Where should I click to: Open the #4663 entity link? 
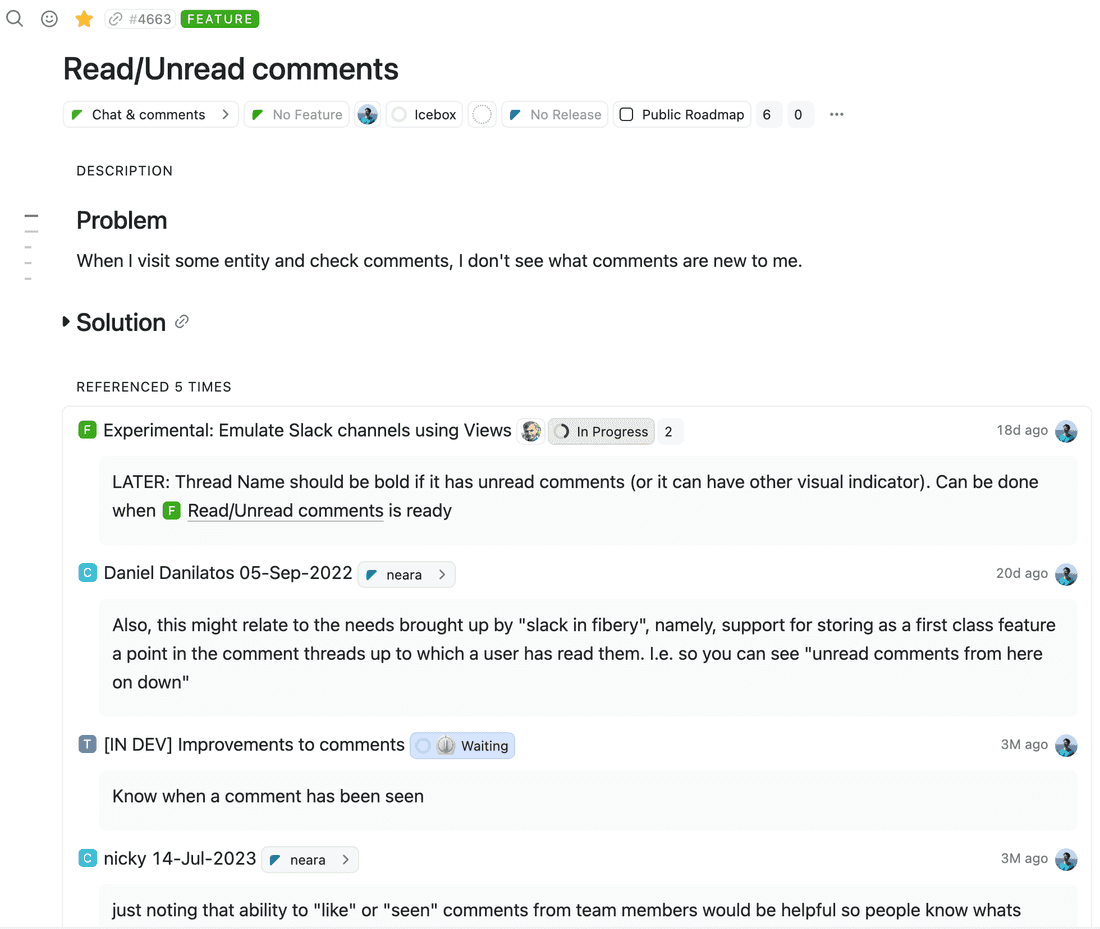[x=140, y=18]
